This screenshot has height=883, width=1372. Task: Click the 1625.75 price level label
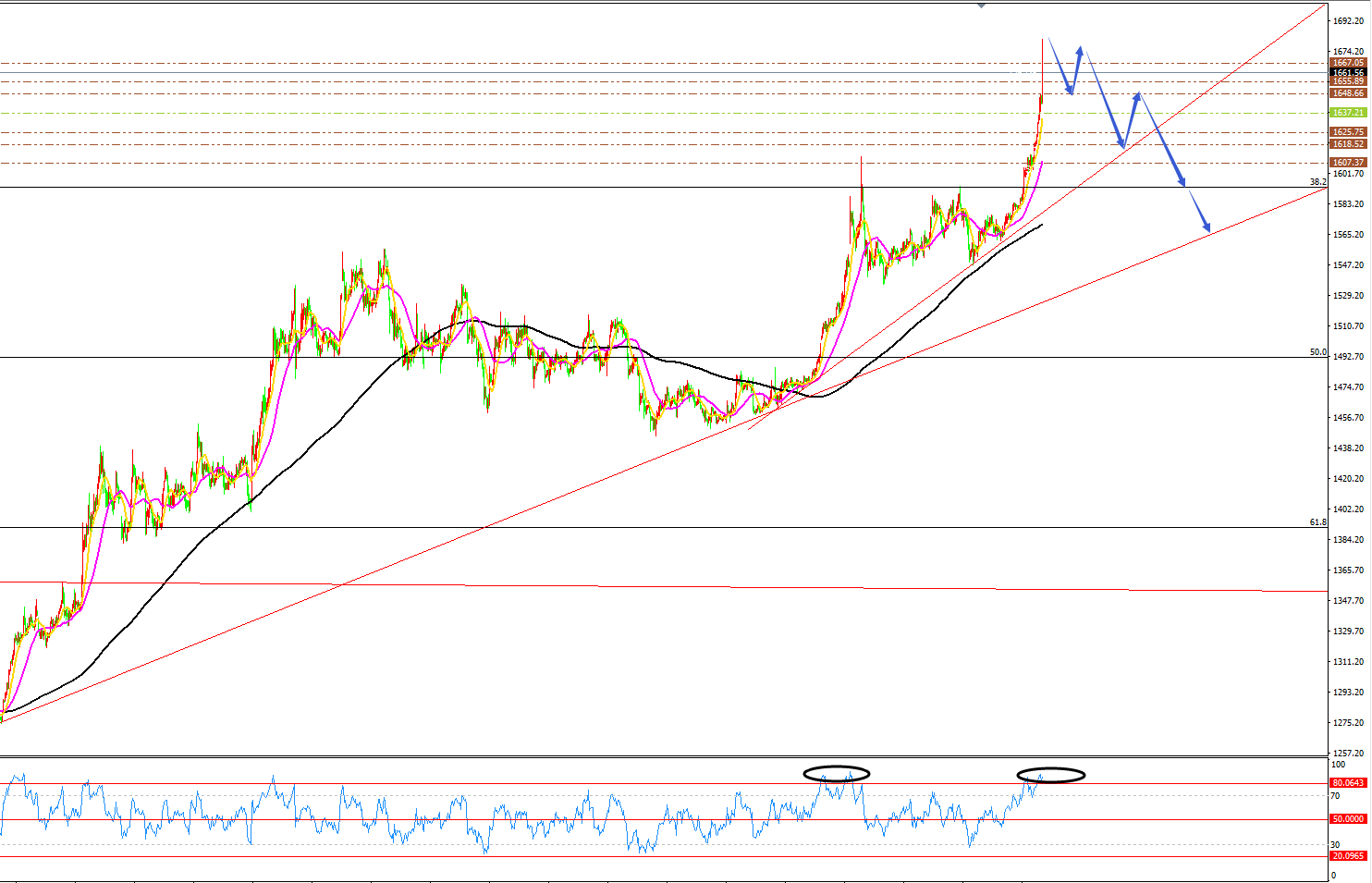(1347, 133)
